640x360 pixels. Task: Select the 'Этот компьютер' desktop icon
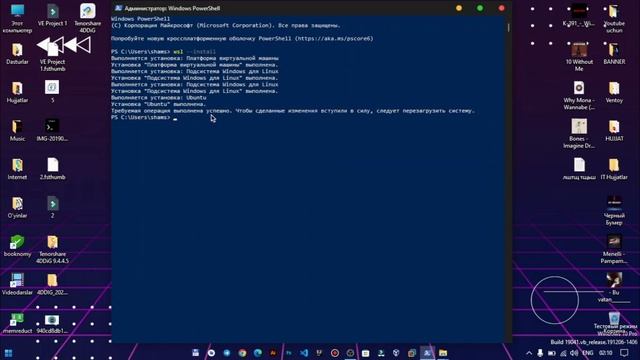pos(17,18)
